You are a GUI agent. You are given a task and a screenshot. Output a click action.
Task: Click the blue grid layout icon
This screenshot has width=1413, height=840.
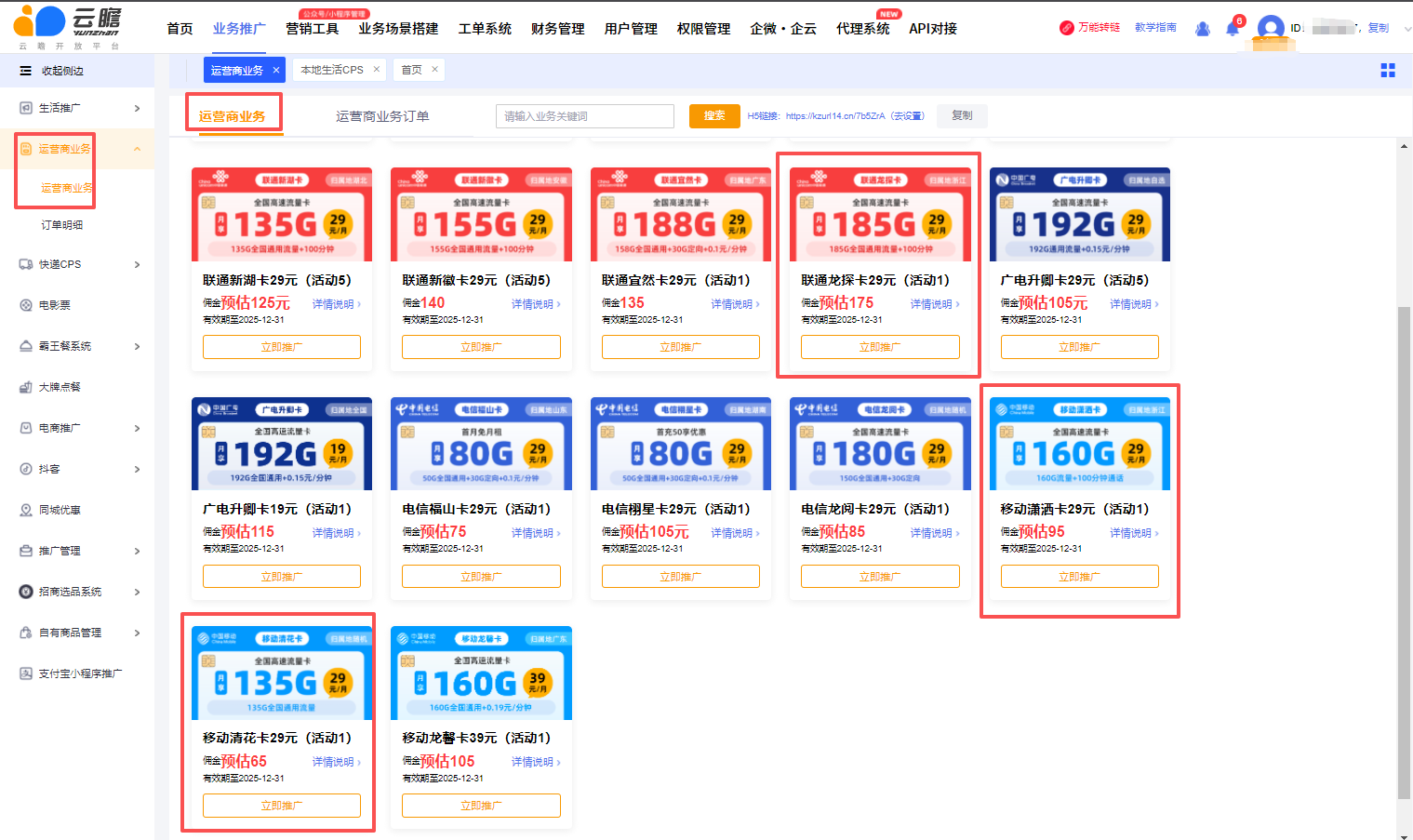[x=1387, y=71]
